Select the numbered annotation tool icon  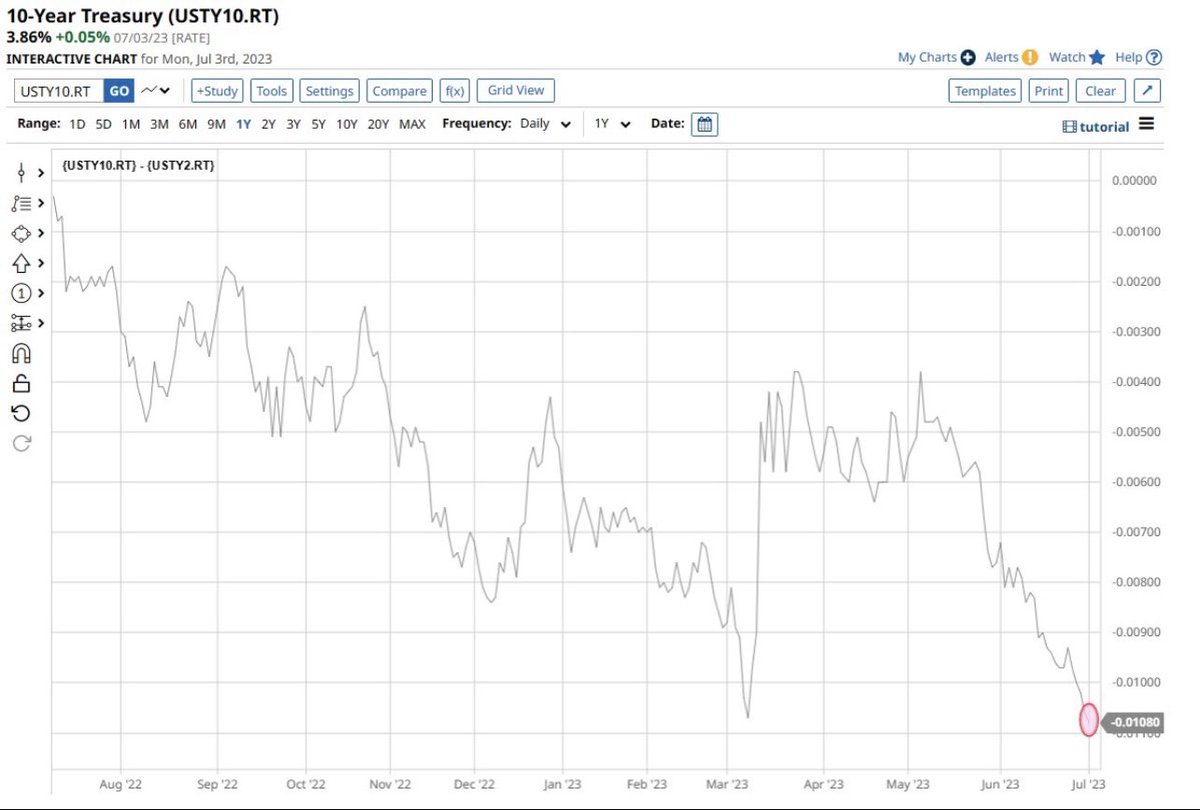click(21, 293)
